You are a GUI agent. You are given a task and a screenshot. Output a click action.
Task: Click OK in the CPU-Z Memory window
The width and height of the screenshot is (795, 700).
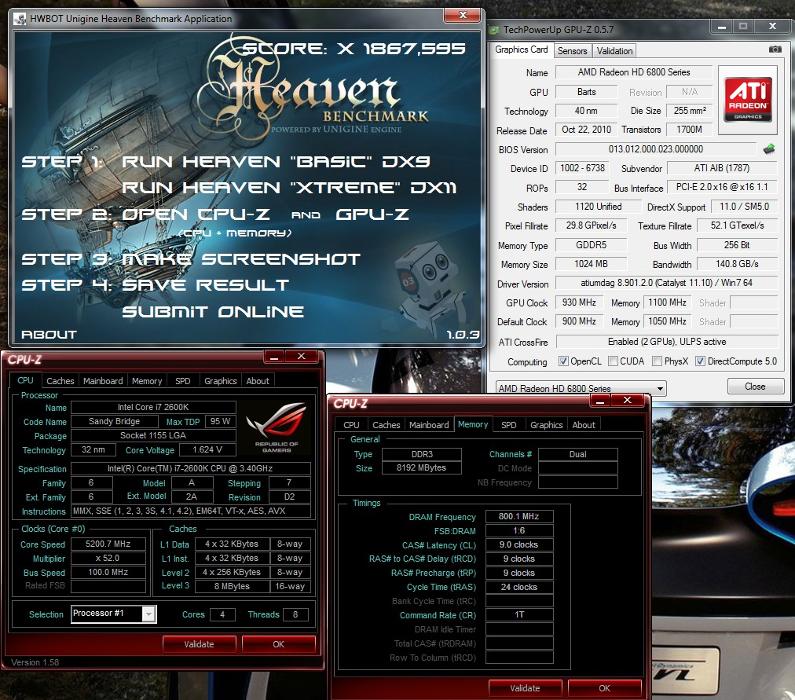(x=604, y=688)
